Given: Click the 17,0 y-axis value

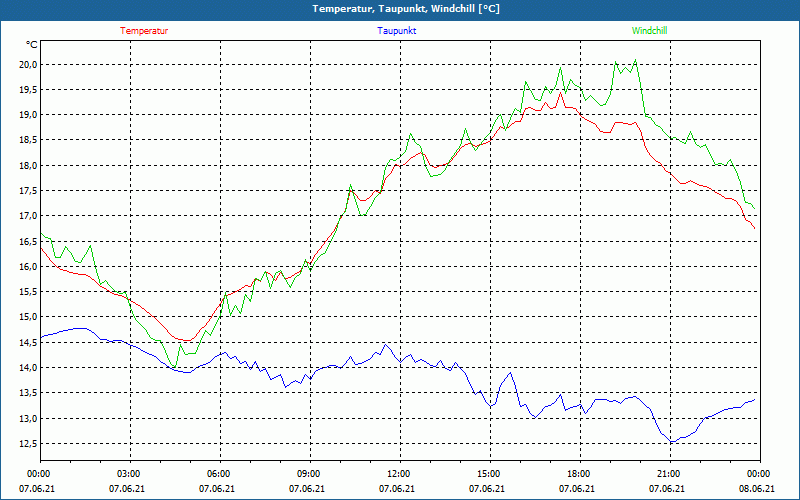Looking at the screenshot, I should (x=29, y=216).
